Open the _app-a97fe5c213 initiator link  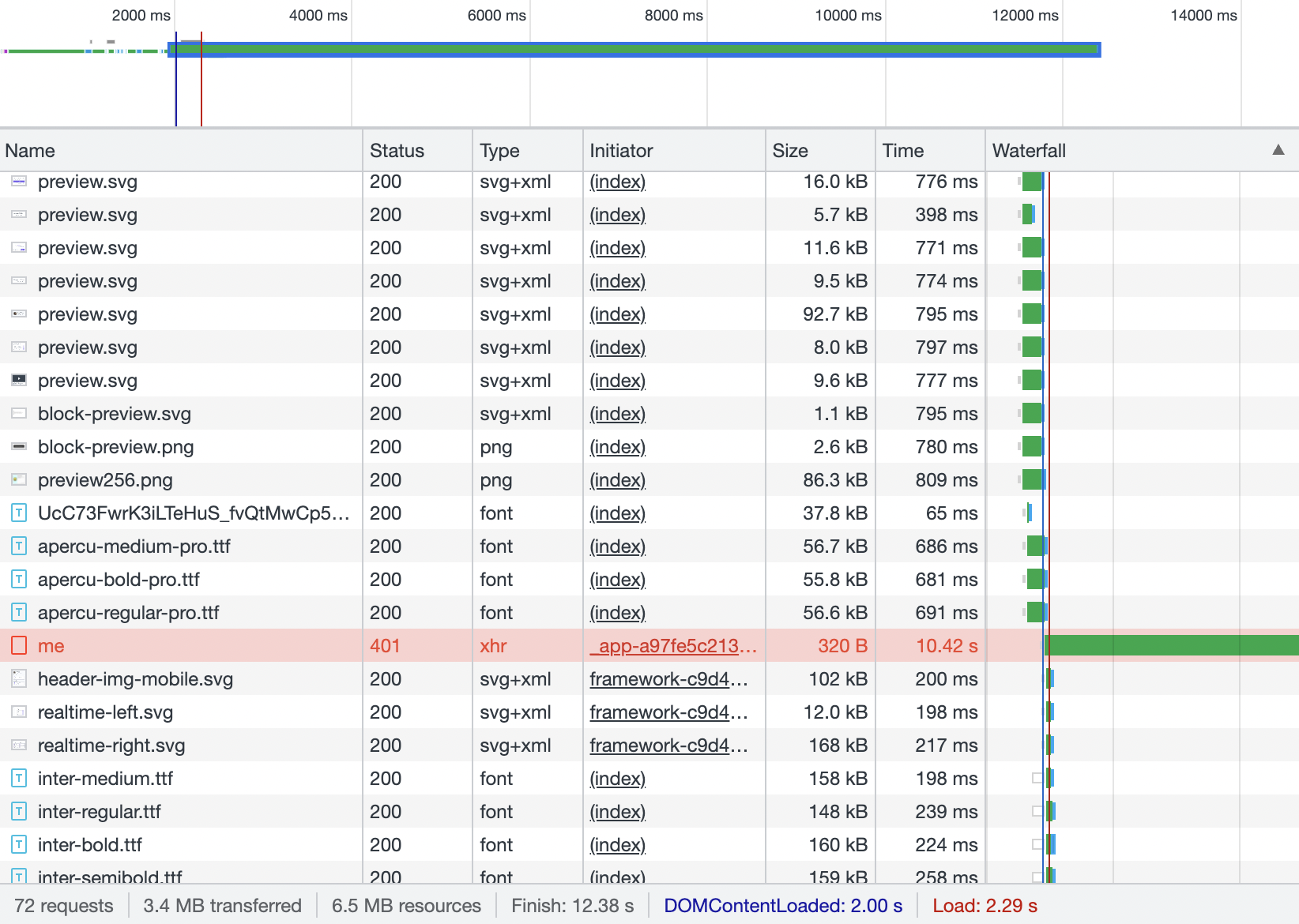click(x=673, y=645)
